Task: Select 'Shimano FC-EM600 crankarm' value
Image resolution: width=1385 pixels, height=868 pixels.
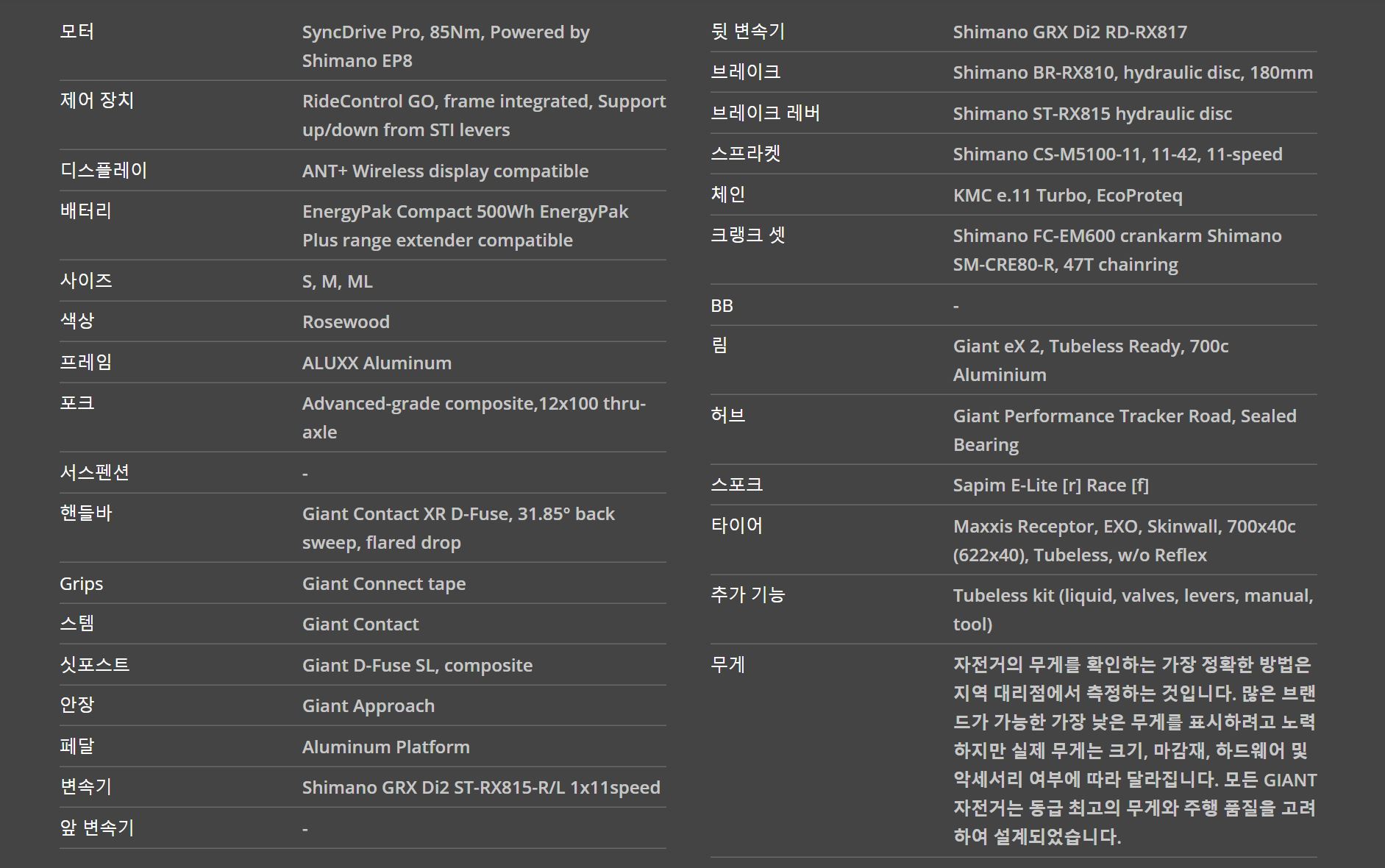Action: click(1078, 236)
